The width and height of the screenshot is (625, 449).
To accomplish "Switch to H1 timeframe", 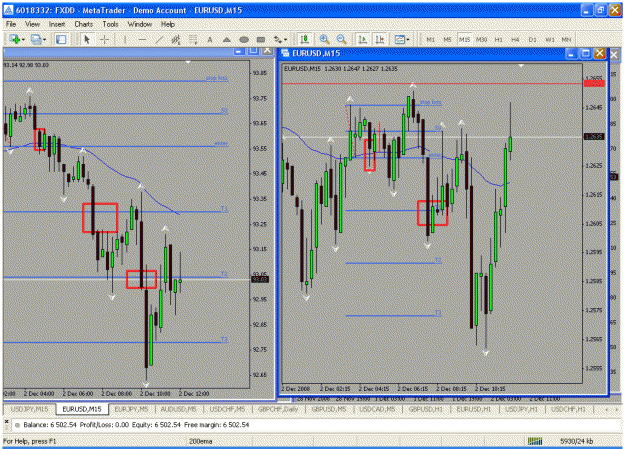I will point(498,39).
